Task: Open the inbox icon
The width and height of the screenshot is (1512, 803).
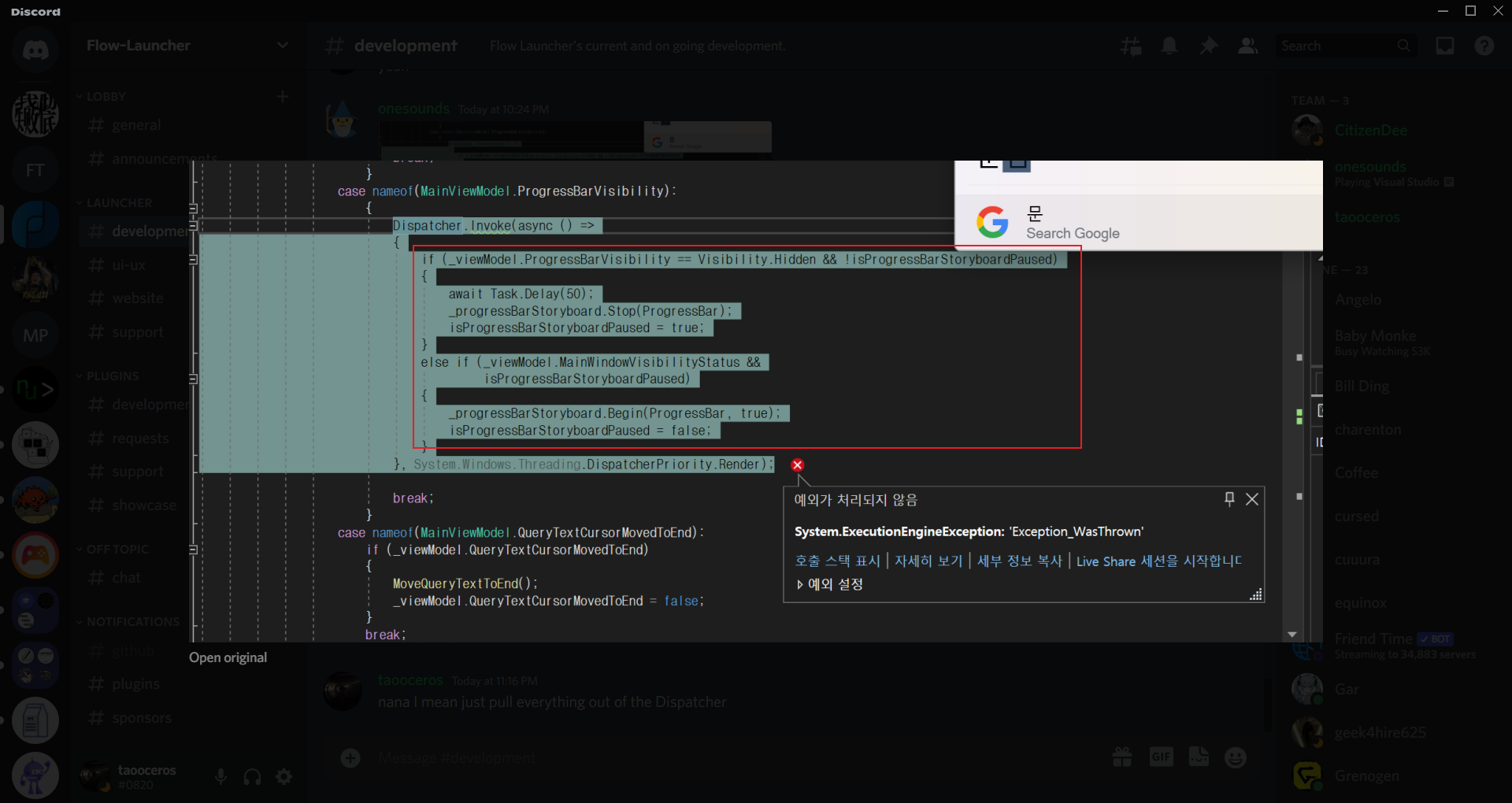Action: click(1445, 46)
